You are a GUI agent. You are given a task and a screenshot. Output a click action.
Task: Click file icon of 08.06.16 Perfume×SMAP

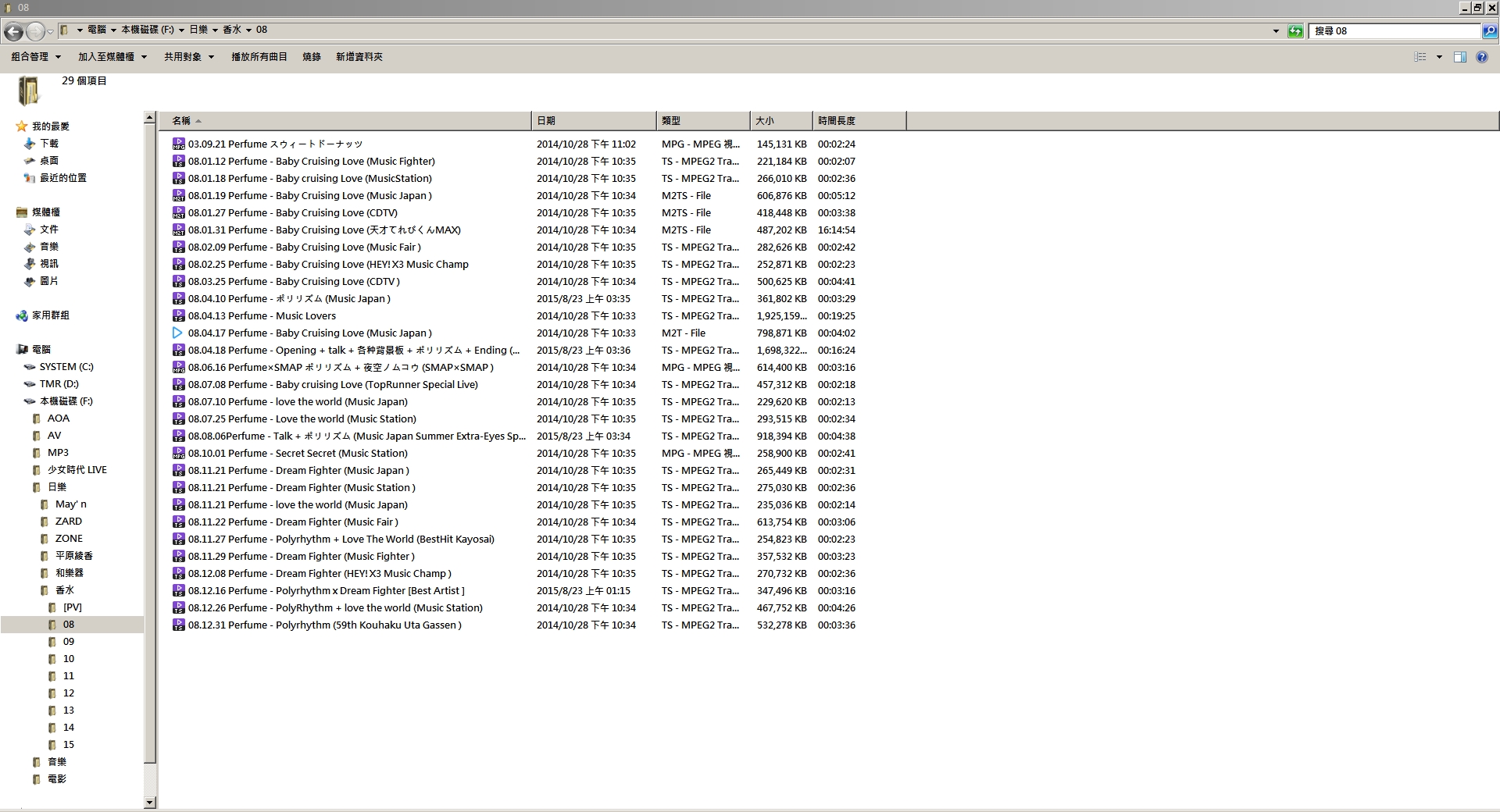click(x=178, y=367)
